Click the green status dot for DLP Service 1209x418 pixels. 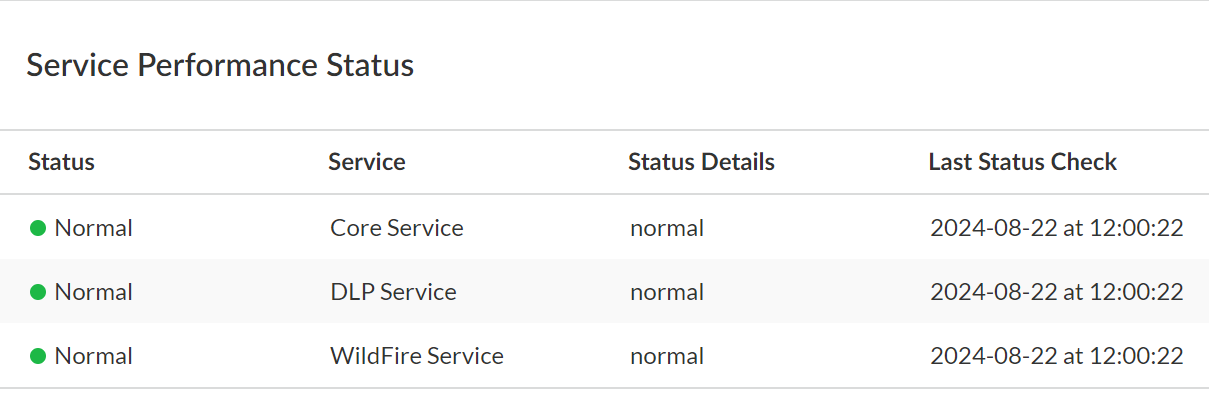tap(38, 292)
